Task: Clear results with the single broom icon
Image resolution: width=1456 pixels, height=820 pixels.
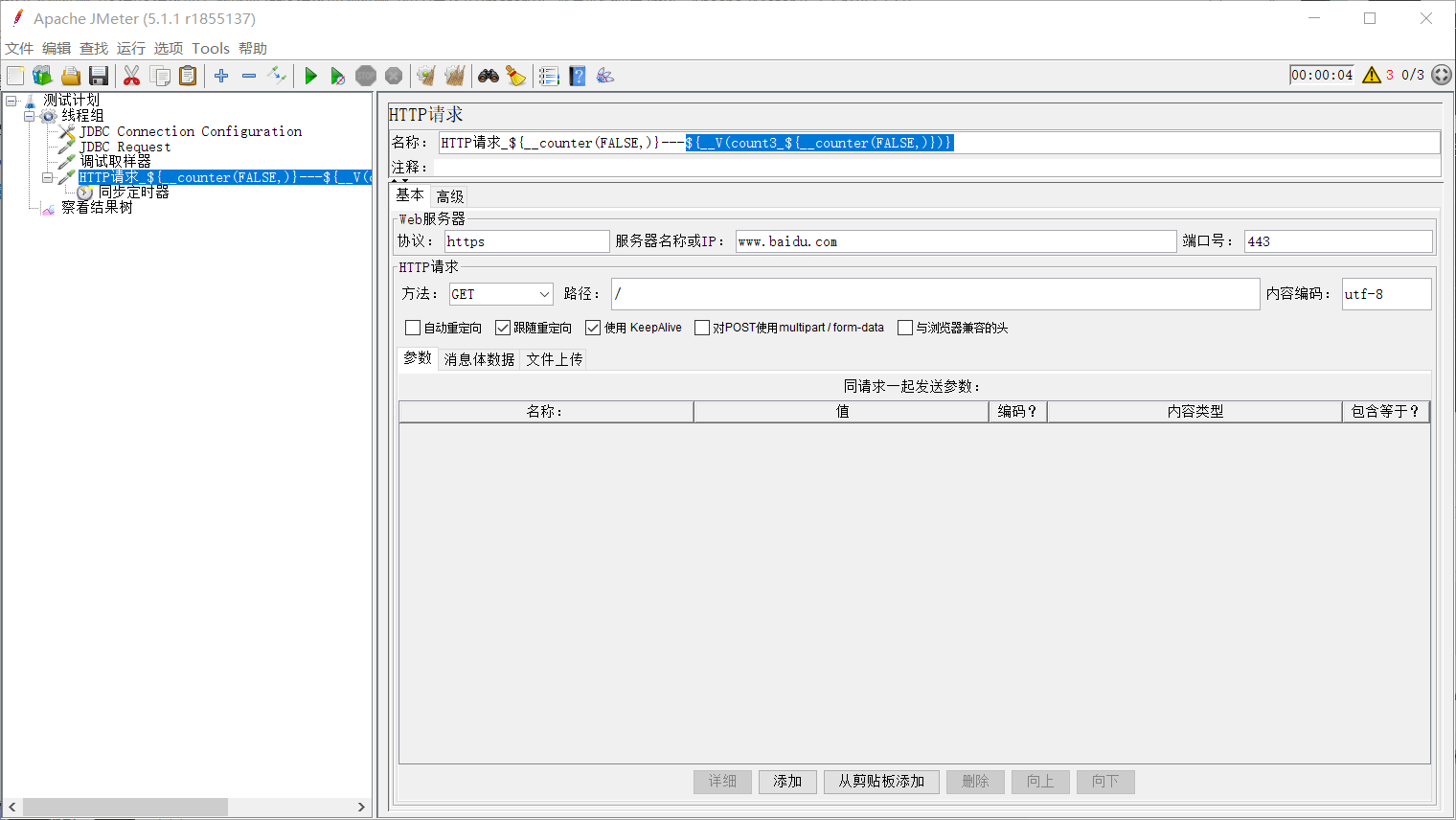Action: pyautogui.click(x=426, y=76)
